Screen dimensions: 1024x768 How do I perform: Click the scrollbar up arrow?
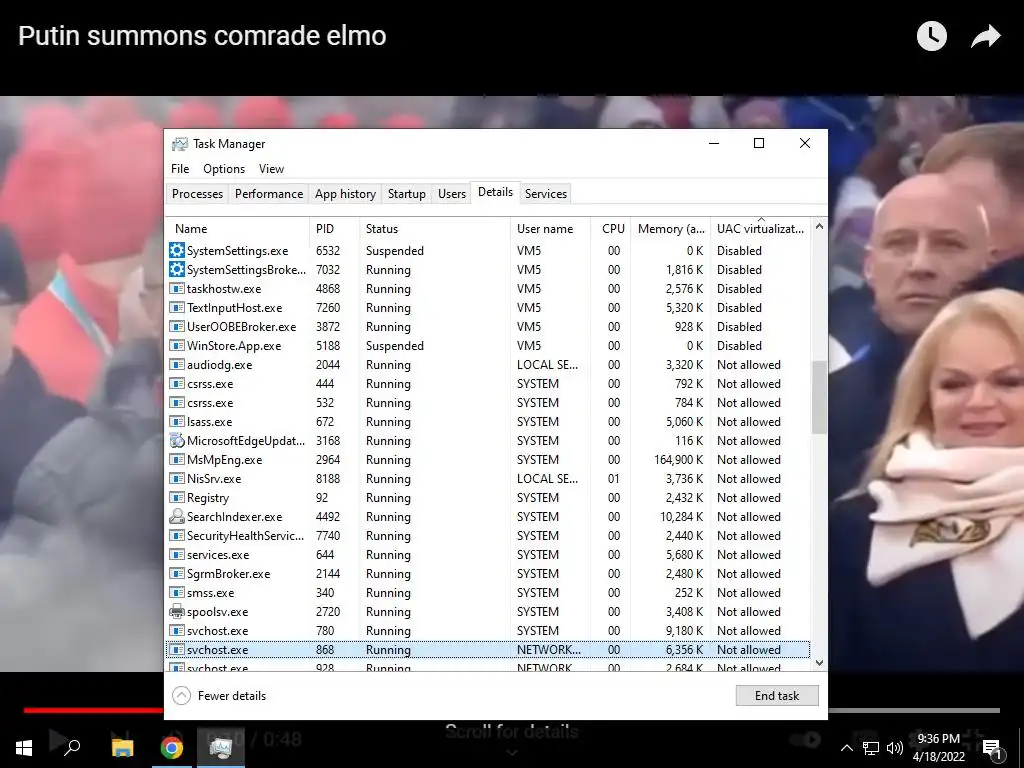point(820,227)
